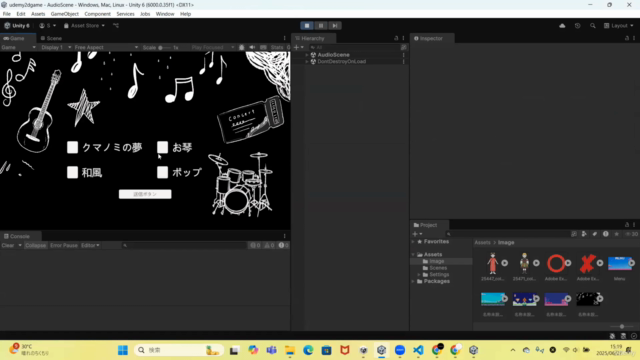
Task: Toggle Stats overlay in Game view
Action: coord(277,47)
